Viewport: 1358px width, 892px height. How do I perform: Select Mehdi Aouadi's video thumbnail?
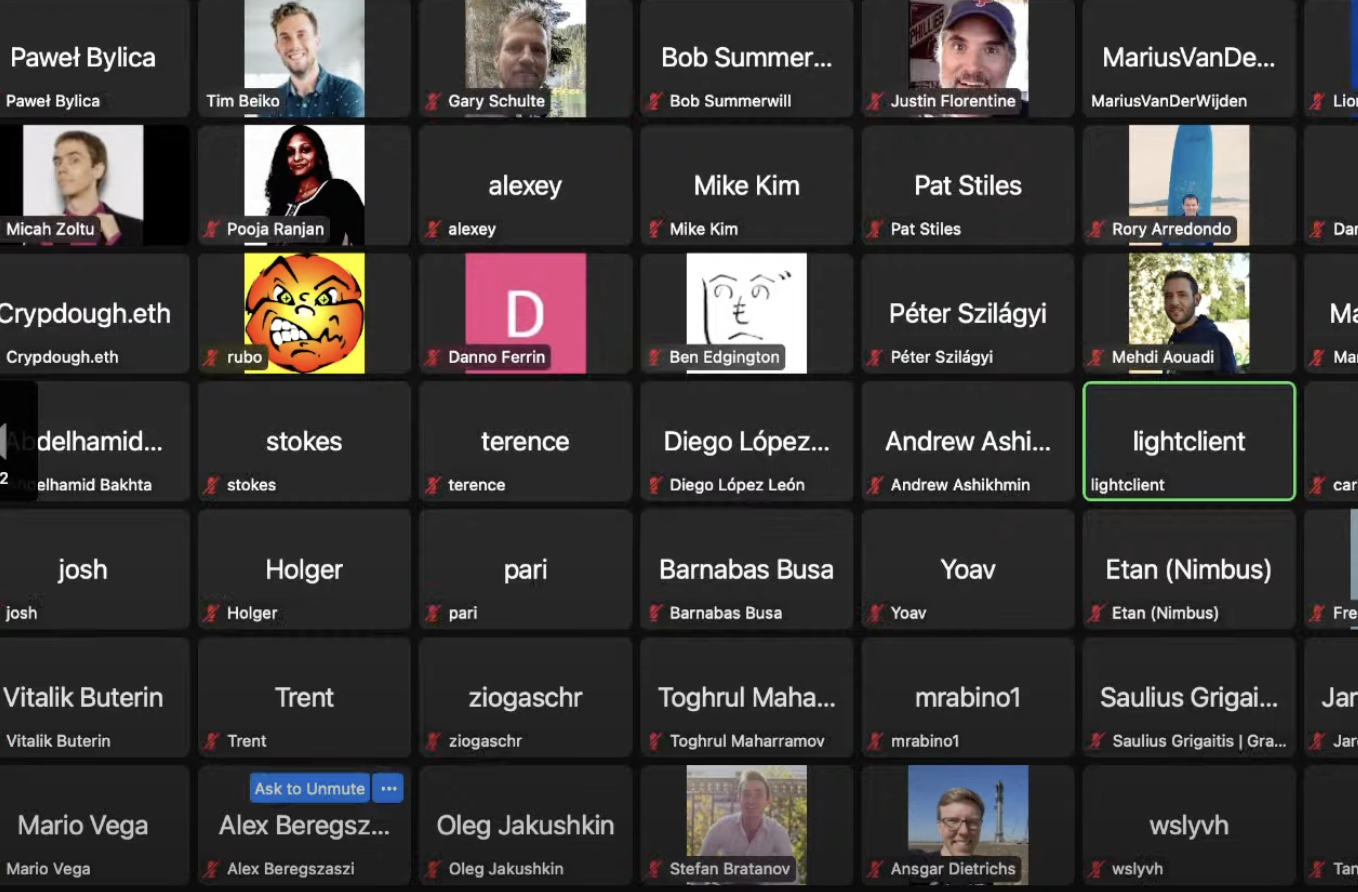pyautogui.click(x=1189, y=313)
